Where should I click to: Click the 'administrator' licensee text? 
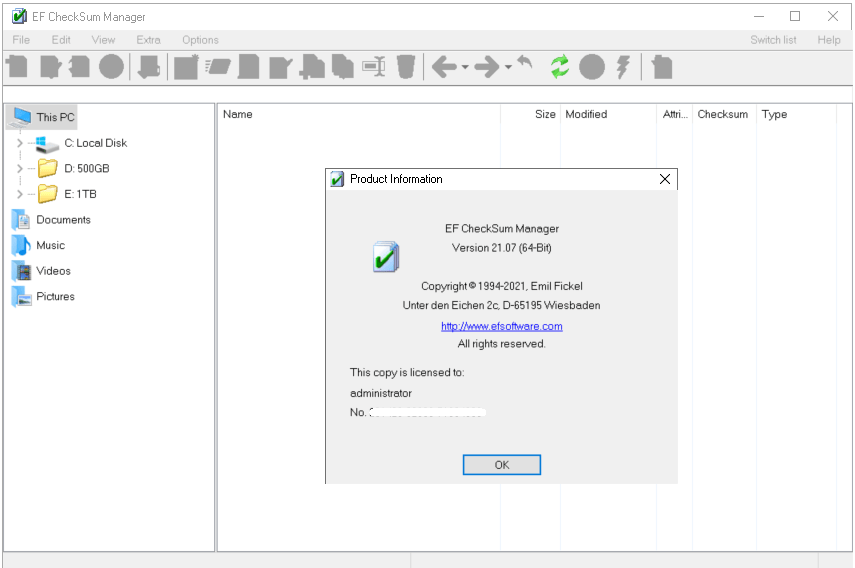381,393
